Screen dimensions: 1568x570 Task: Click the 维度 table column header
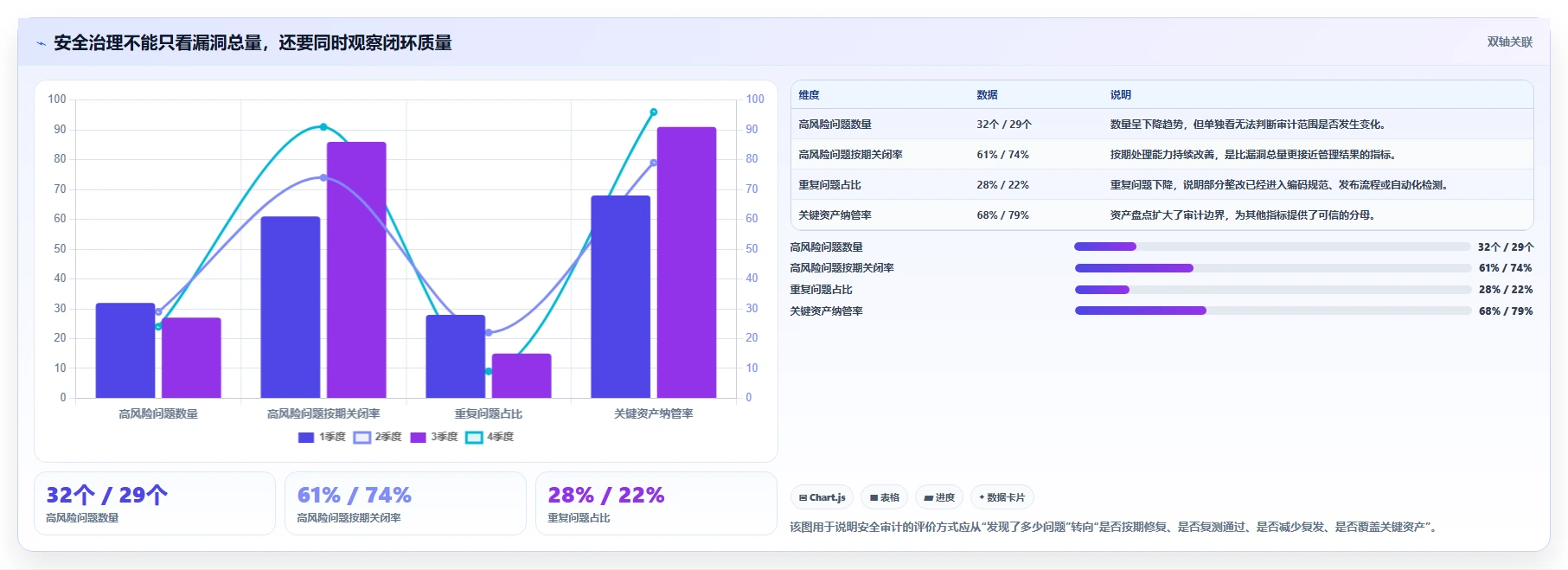click(x=809, y=95)
